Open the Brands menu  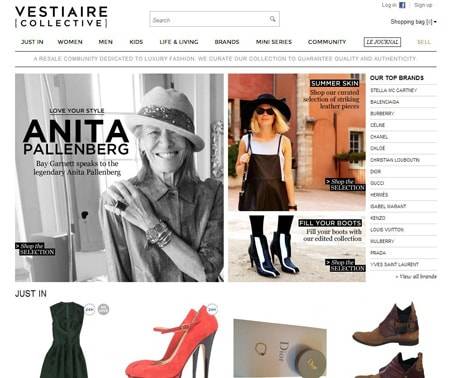pyautogui.click(x=227, y=42)
